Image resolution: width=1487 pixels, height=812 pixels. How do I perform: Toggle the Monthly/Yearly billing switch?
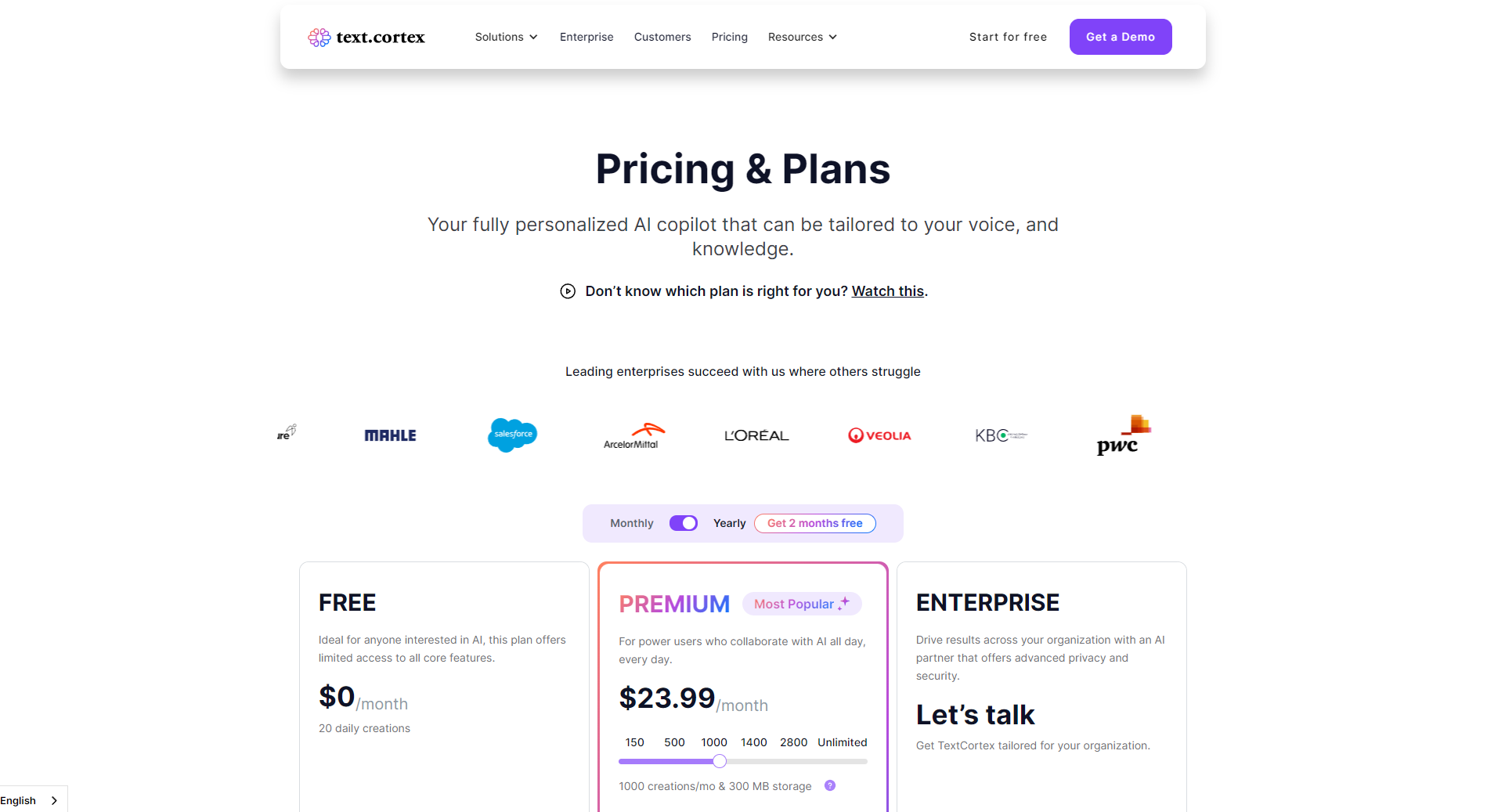(x=683, y=523)
